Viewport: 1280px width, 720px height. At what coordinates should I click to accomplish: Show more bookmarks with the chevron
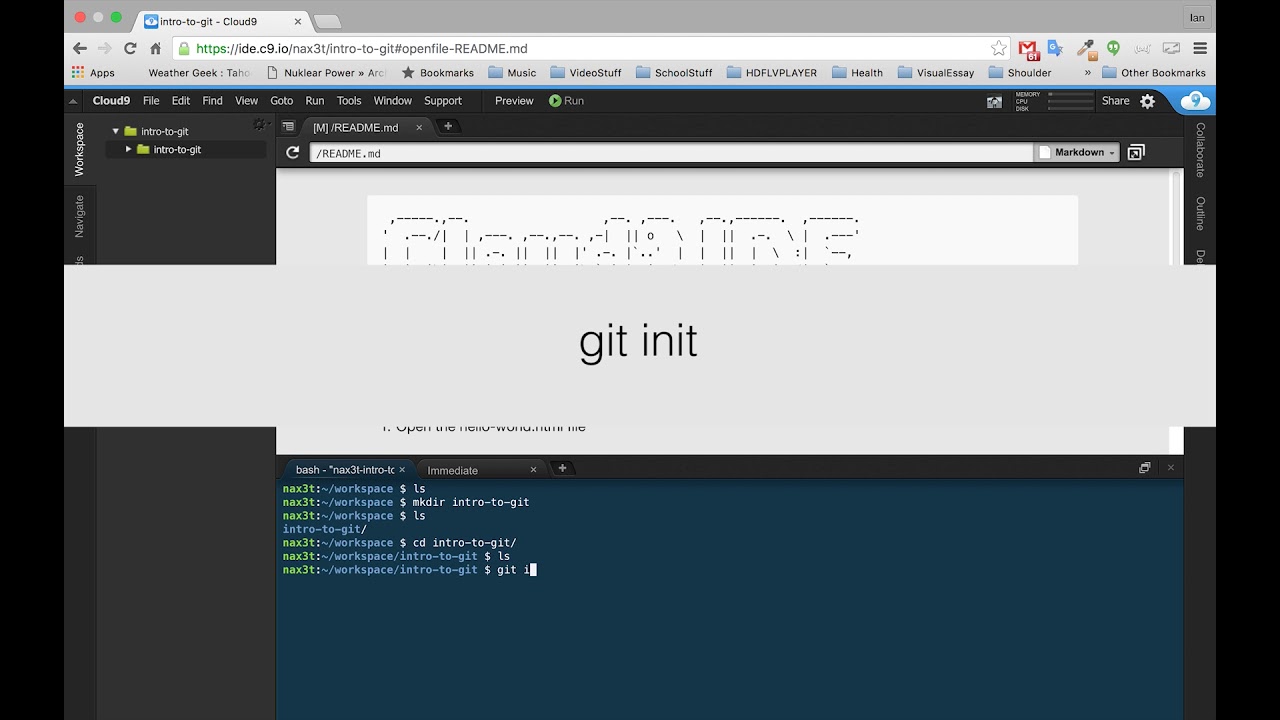(x=1087, y=73)
